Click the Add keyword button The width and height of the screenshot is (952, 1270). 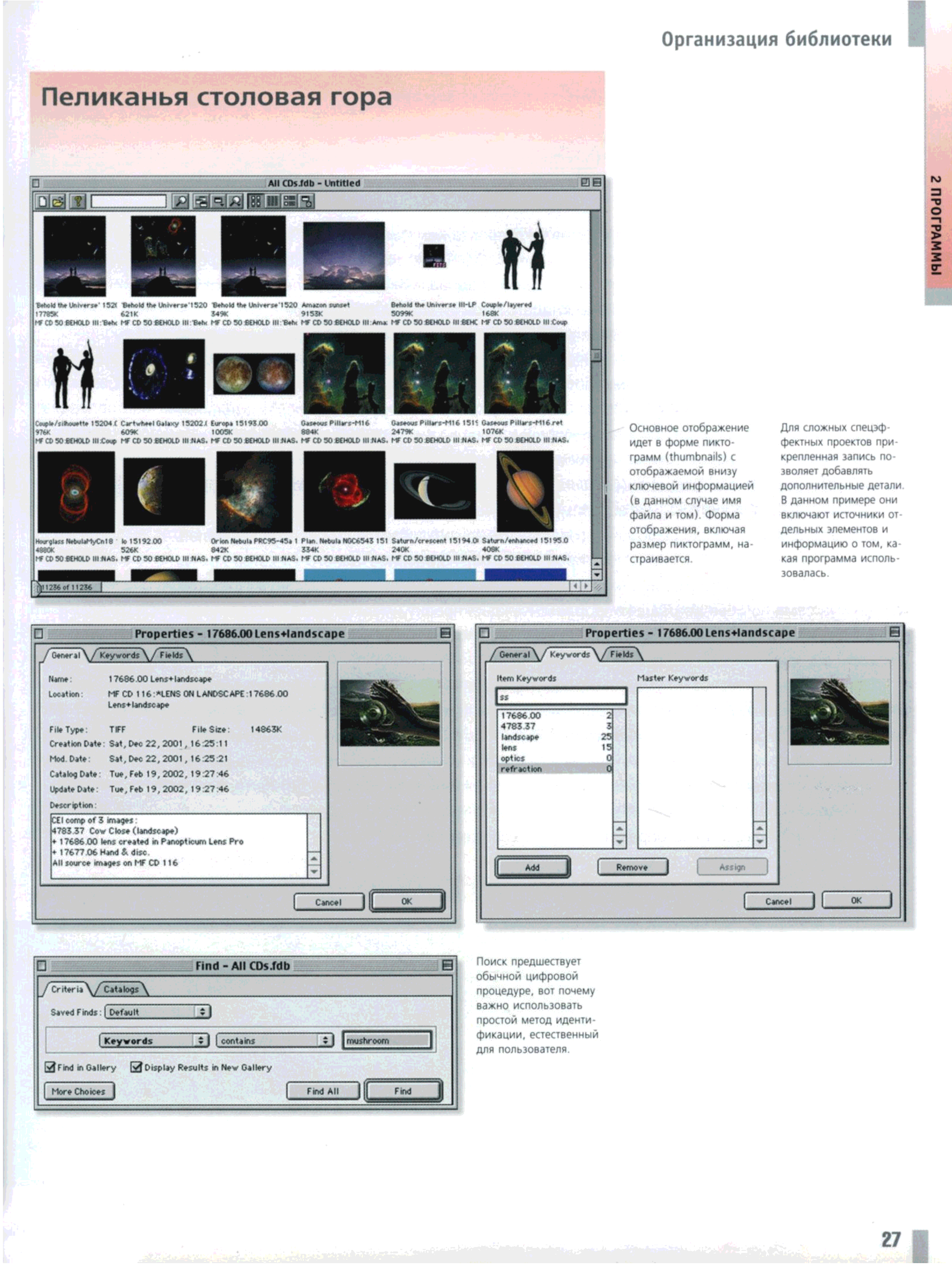tap(532, 867)
